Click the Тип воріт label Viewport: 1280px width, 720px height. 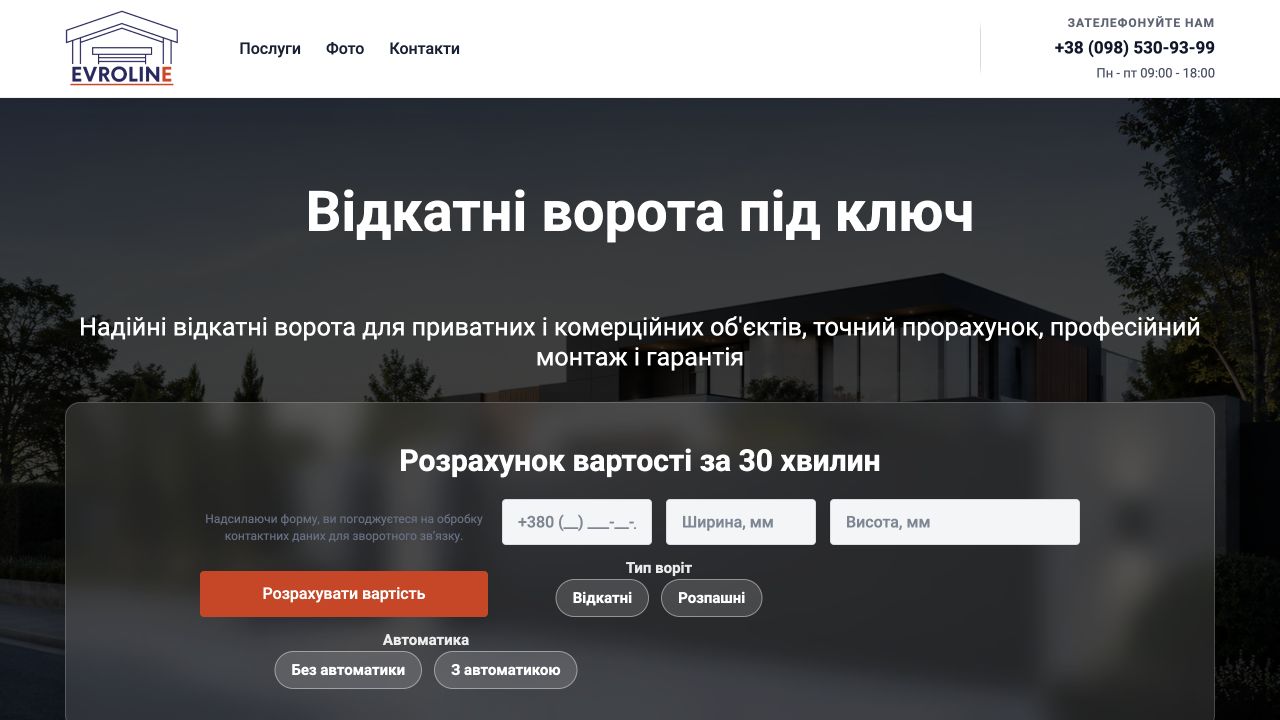[x=659, y=568]
